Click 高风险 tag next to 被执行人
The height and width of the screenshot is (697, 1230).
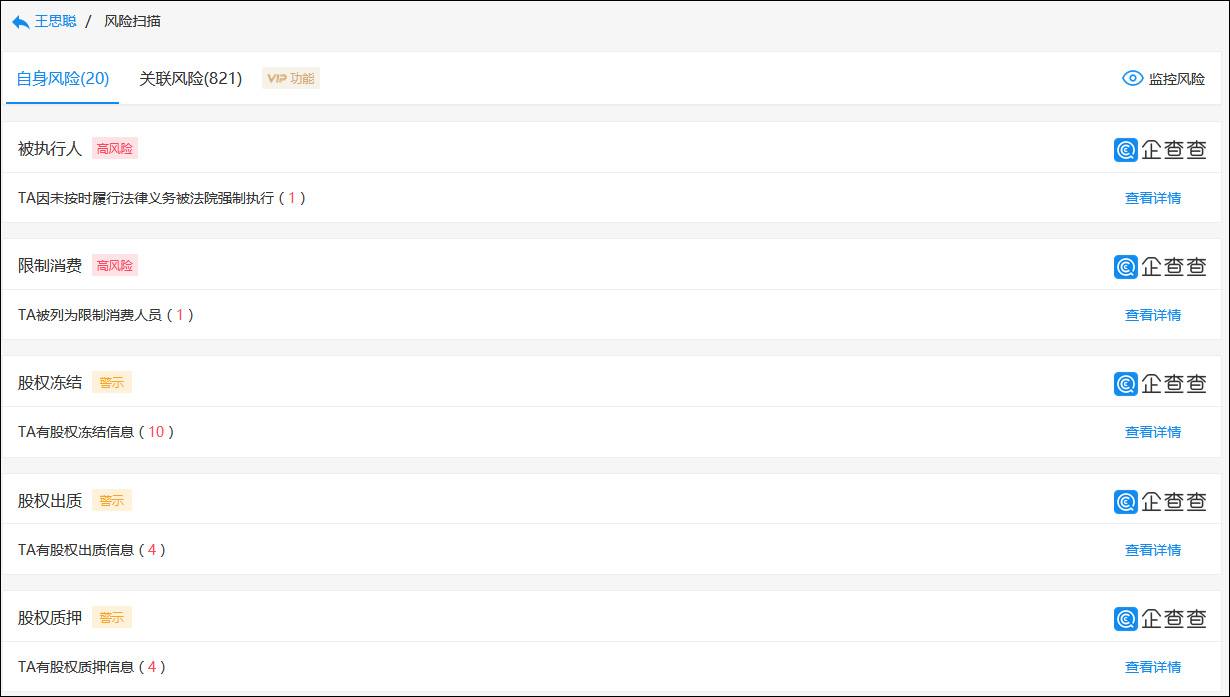click(115, 148)
